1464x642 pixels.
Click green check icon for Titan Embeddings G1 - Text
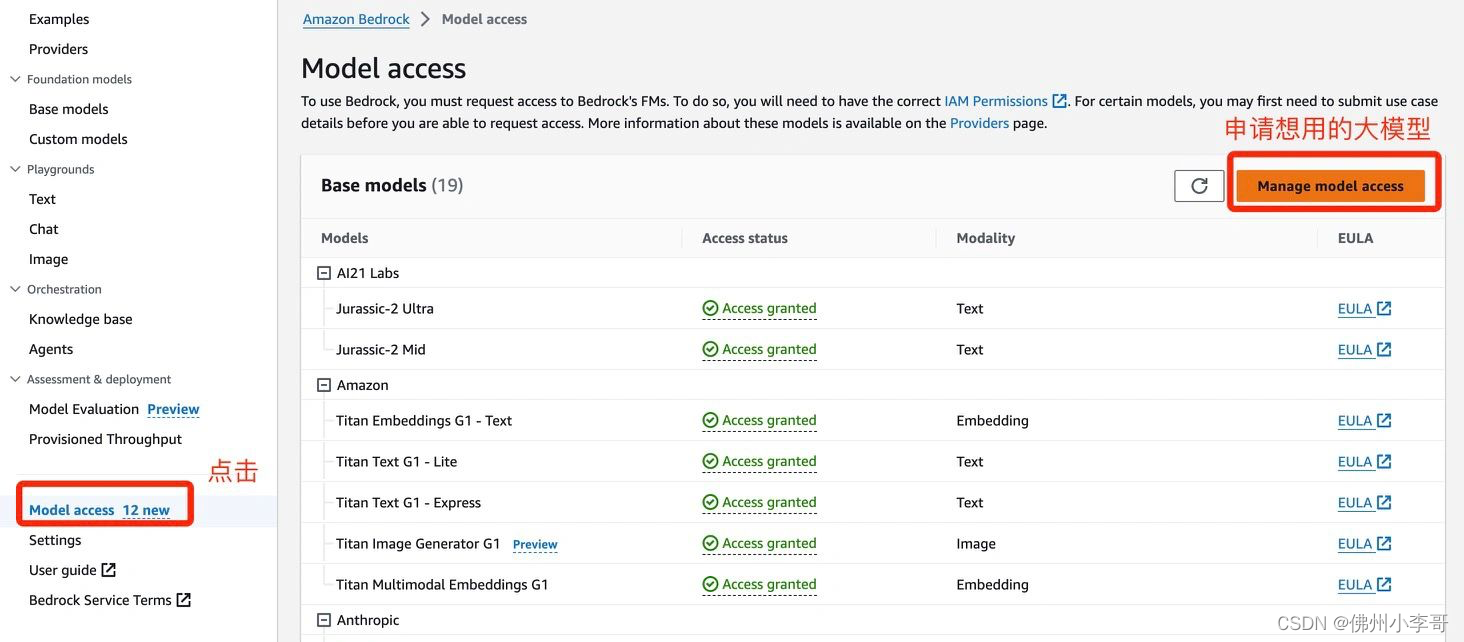coord(710,420)
